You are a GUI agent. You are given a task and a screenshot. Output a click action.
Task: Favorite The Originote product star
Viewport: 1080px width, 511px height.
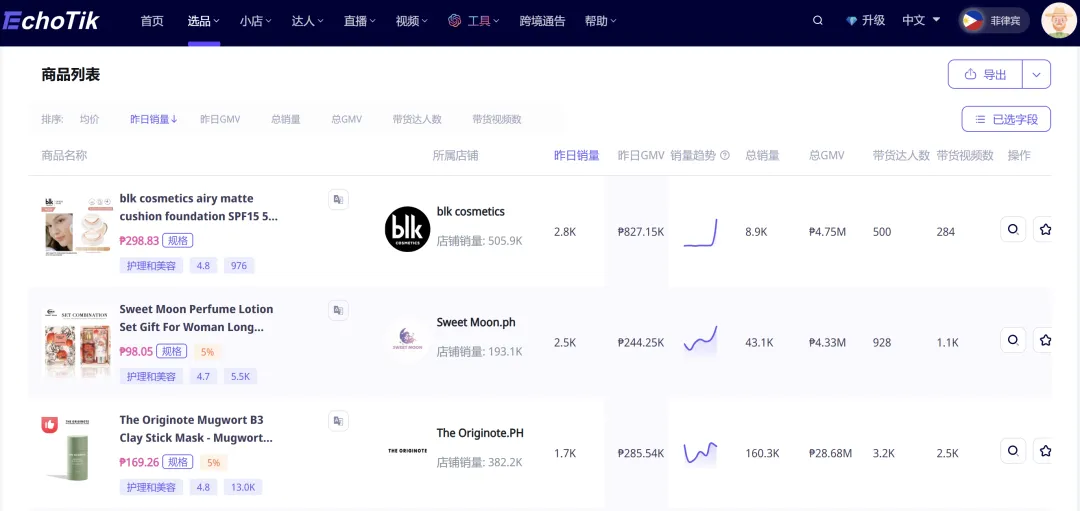[1044, 451]
